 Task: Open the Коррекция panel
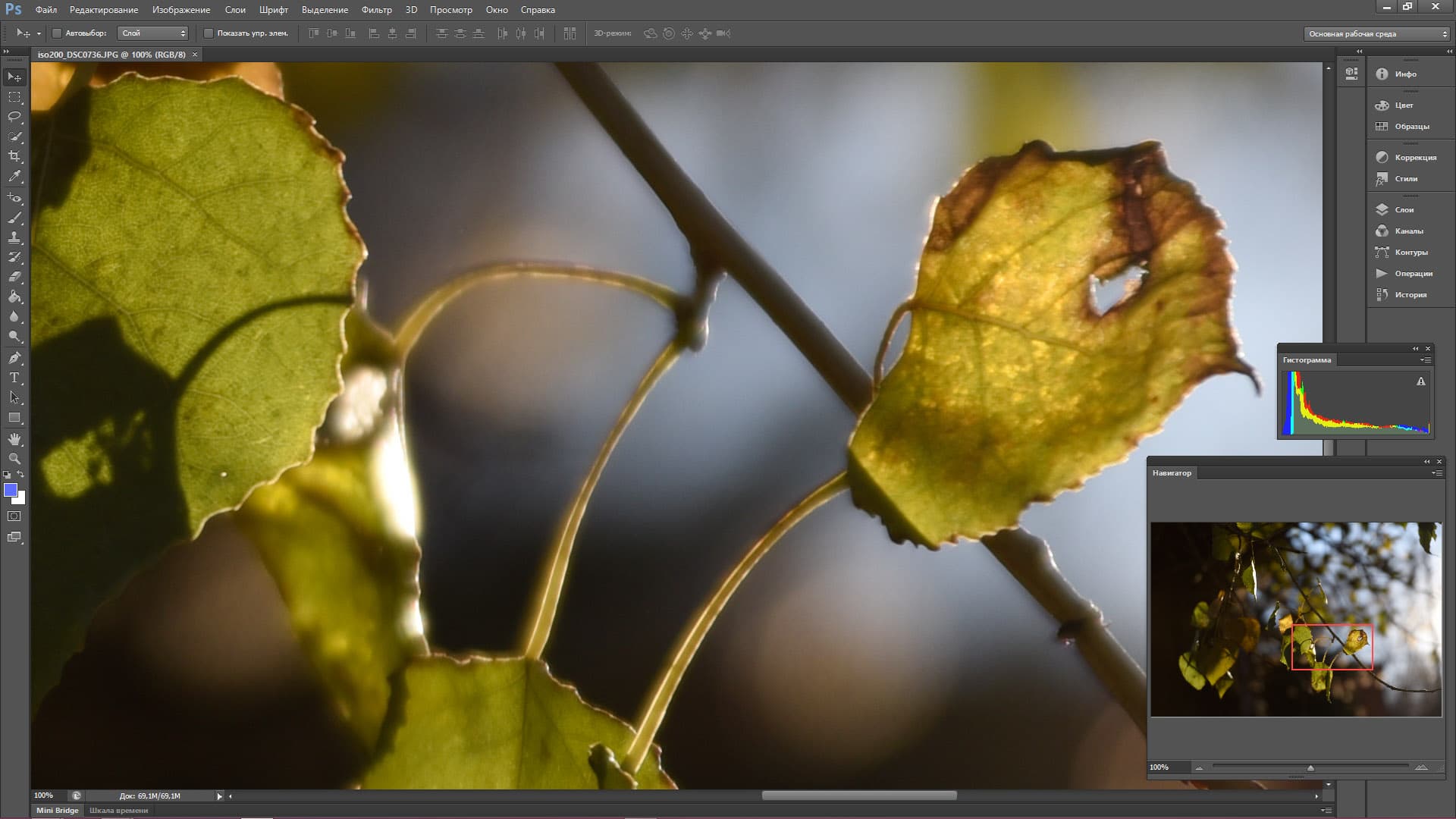[1415, 158]
